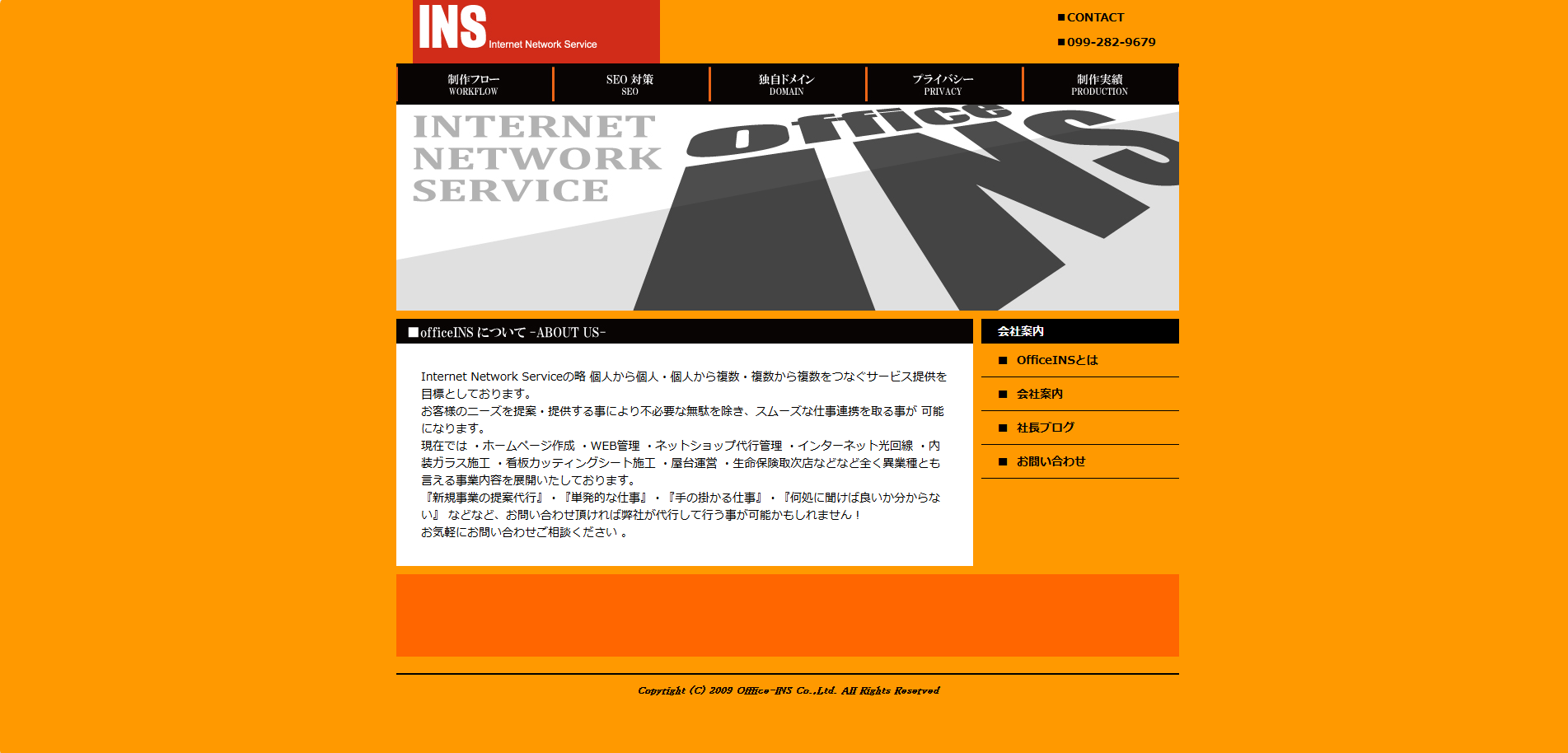Click the 会社案内 sidebar header

click(x=1080, y=331)
